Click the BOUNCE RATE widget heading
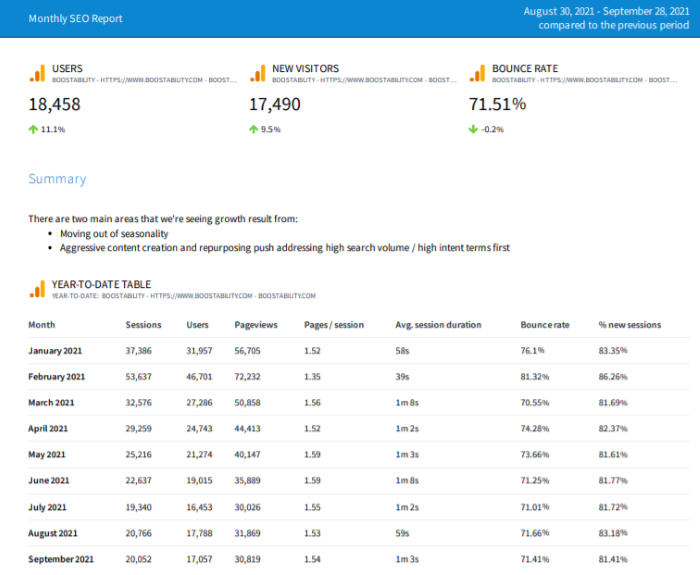Image resolution: width=700 pixels, height=575 pixels. [525, 68]
